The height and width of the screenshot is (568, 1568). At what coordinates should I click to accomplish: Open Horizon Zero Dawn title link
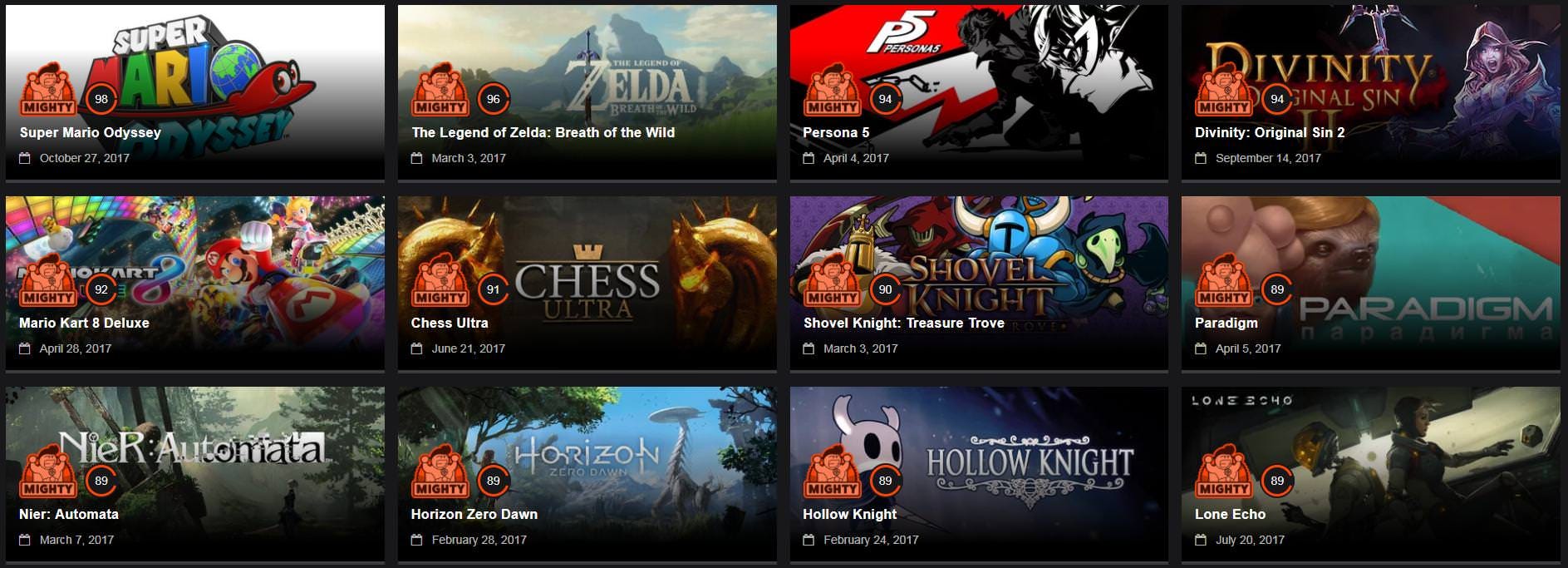[474, 514]
